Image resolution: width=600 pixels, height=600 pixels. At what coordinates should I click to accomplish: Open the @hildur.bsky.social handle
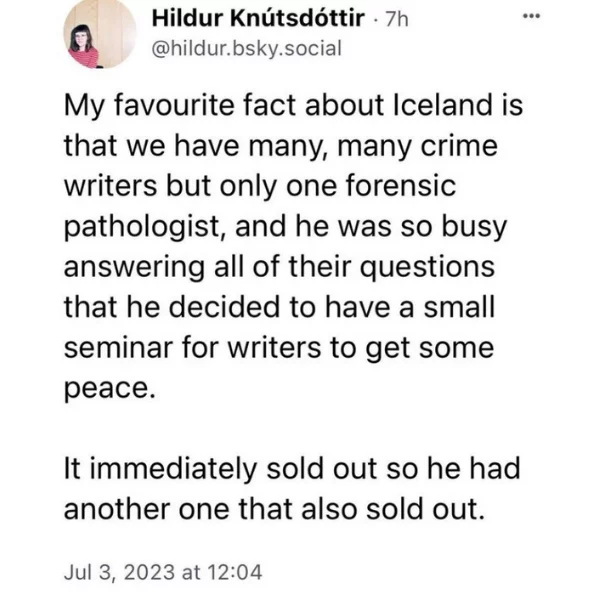(246, 49)
